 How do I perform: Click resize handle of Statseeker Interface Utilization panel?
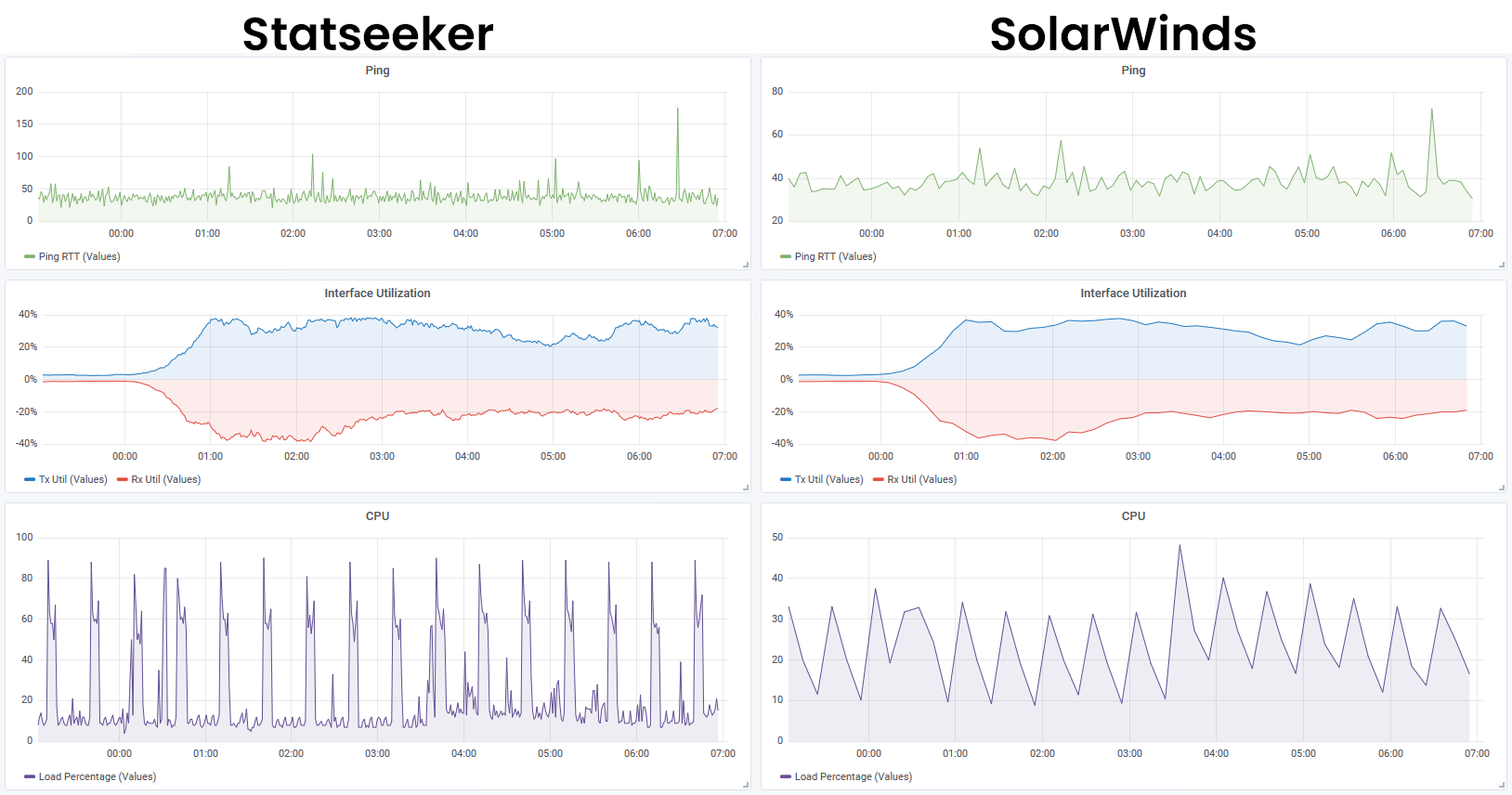click(746, 488)
